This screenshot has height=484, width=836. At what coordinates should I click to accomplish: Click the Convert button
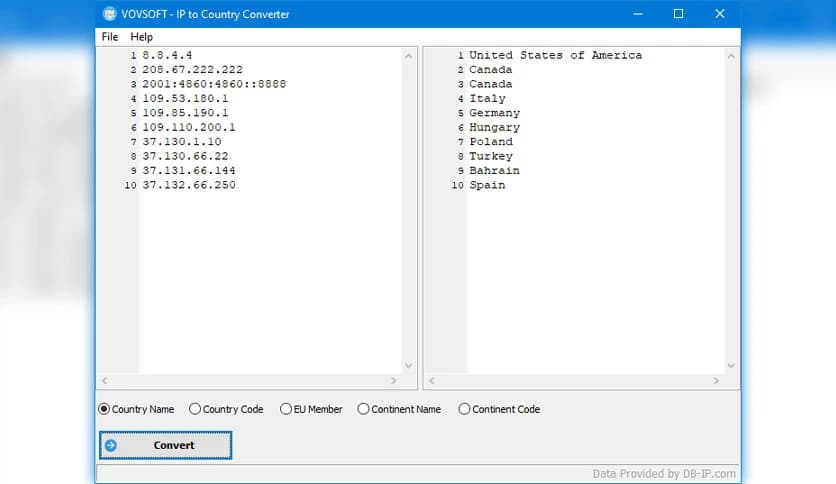coord(165,445)
